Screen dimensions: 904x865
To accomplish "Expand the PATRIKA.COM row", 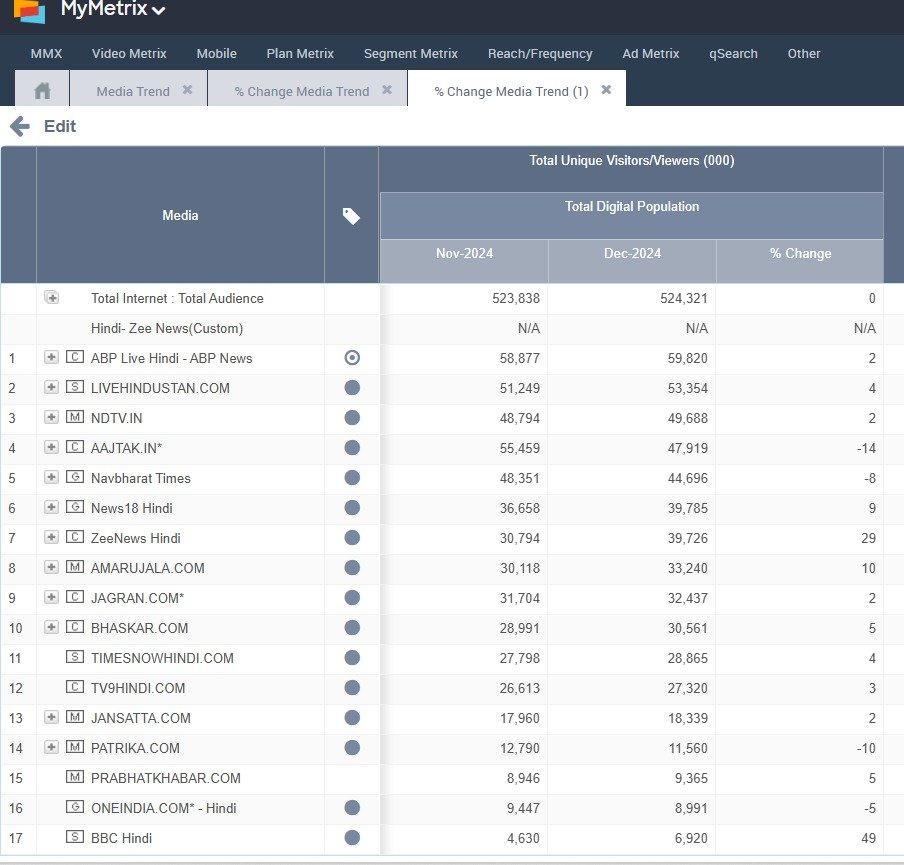I will [x=51, y=747].
